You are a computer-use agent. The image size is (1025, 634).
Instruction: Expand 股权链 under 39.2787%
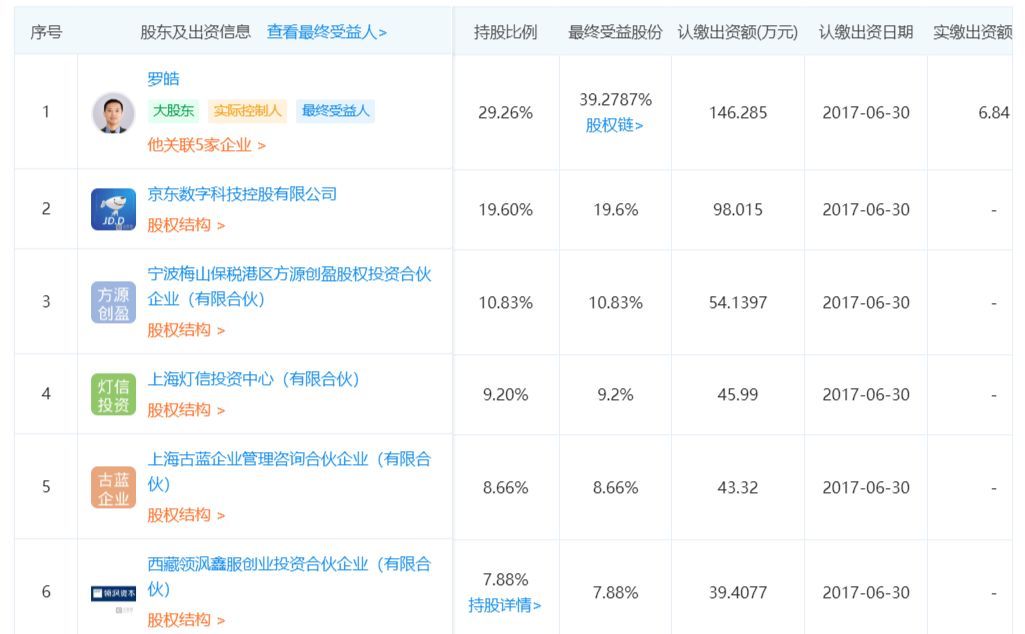614,125
